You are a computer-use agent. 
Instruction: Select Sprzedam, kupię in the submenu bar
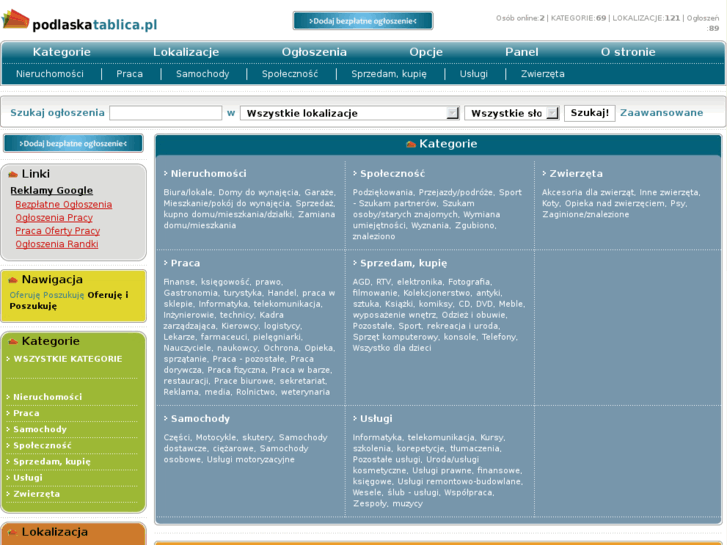tap(389, 74)
